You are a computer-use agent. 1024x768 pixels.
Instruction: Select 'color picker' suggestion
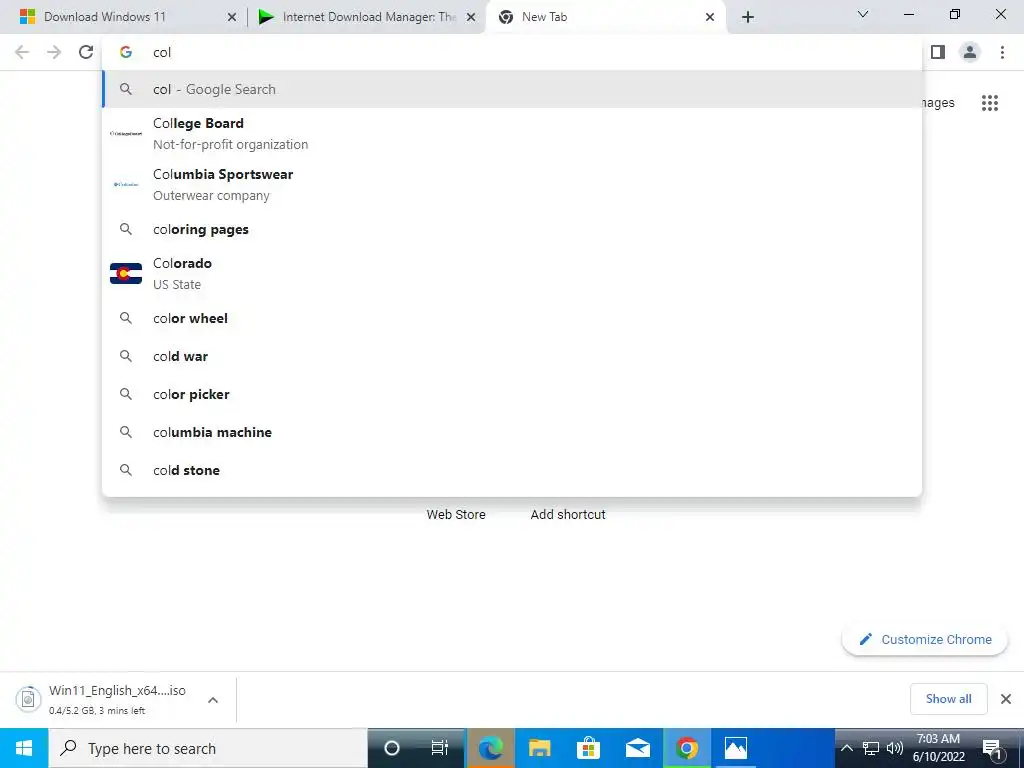point(512,394)
